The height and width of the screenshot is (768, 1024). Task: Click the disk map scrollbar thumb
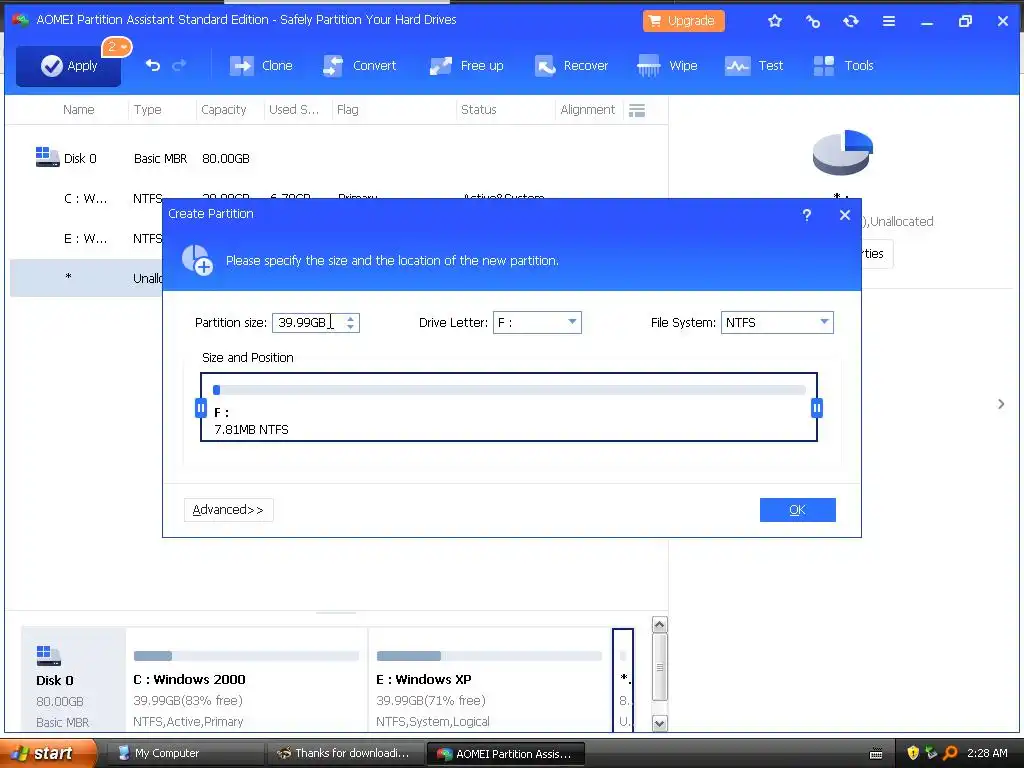click(x=660, y=667)
